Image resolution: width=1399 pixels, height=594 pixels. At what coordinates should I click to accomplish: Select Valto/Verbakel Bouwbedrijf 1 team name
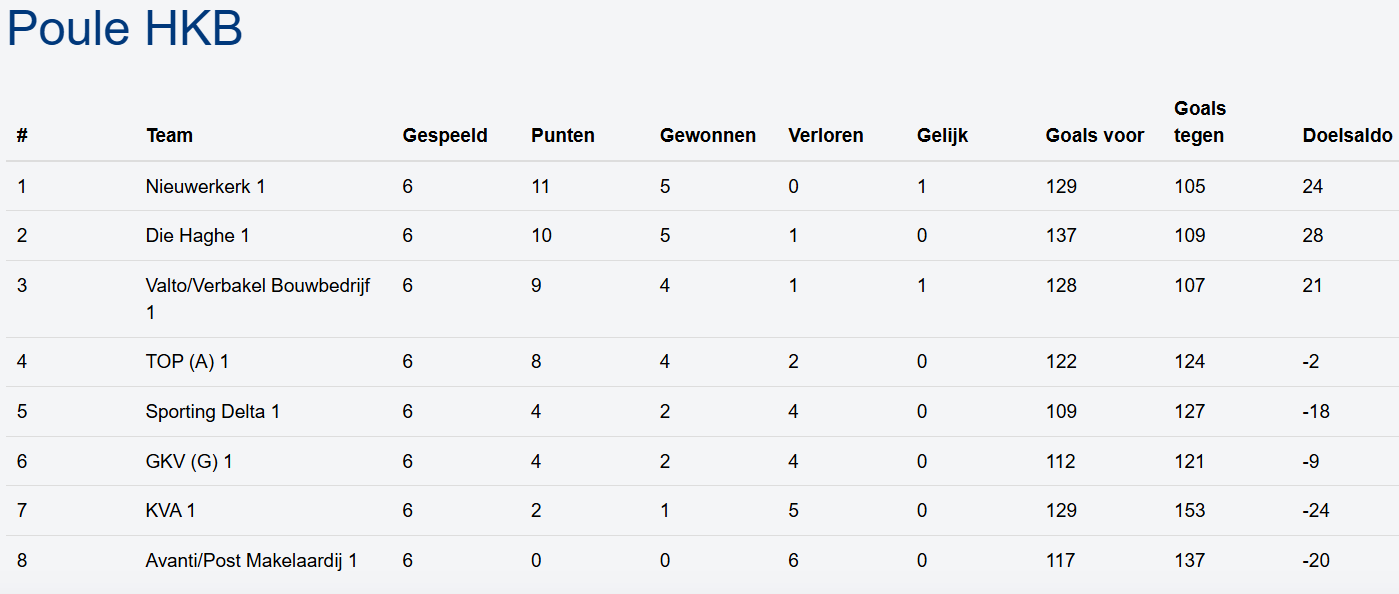(257, 286)
